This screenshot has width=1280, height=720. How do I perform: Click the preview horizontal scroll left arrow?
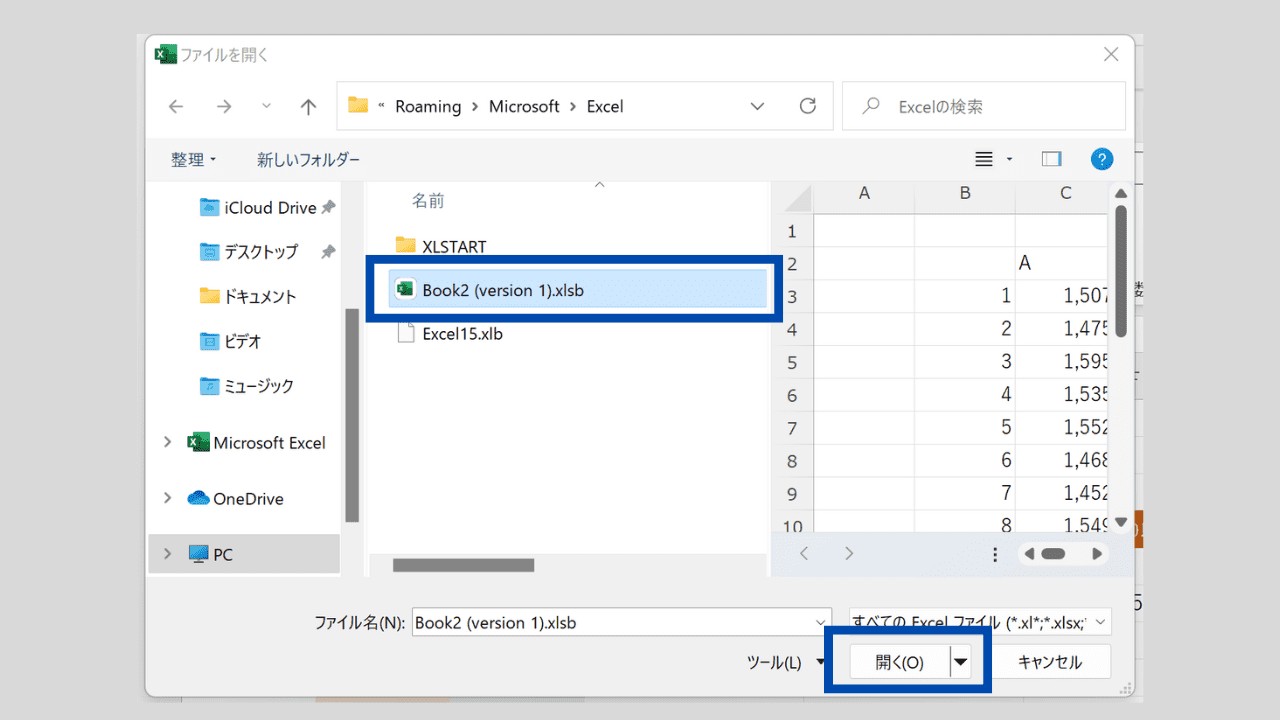click(x=1030, y=553)
